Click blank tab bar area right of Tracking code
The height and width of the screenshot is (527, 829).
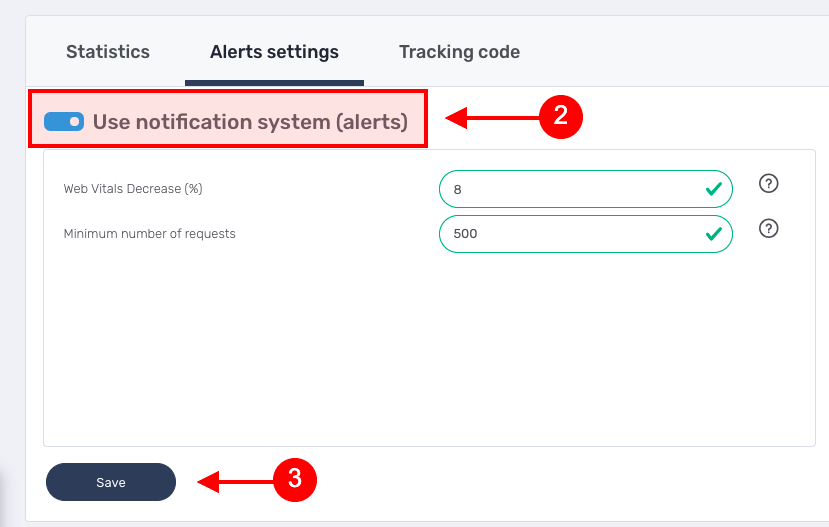pyautogui.click(x=680, y=52)
